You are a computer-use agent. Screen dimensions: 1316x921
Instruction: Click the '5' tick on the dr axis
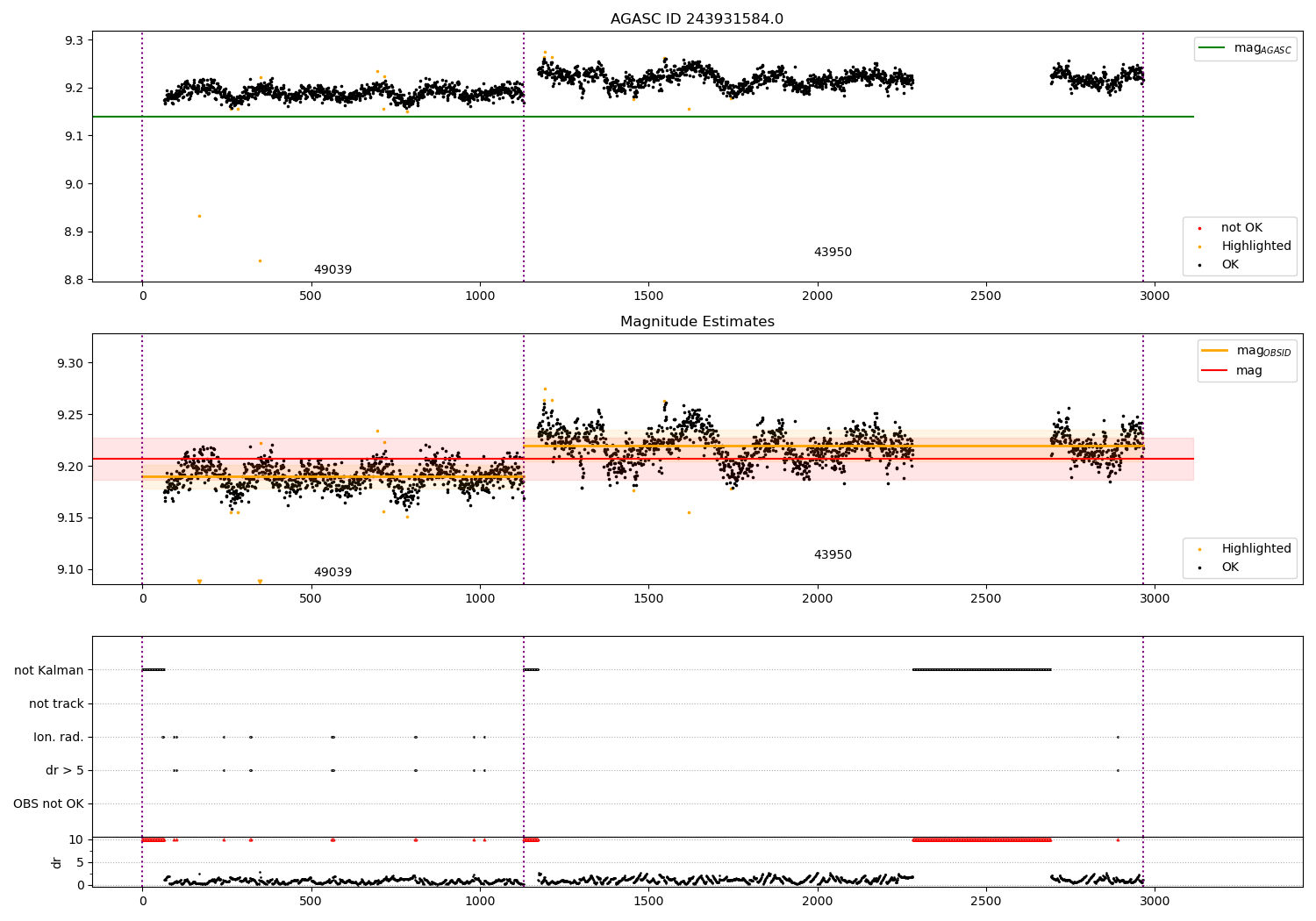point(80,863)
